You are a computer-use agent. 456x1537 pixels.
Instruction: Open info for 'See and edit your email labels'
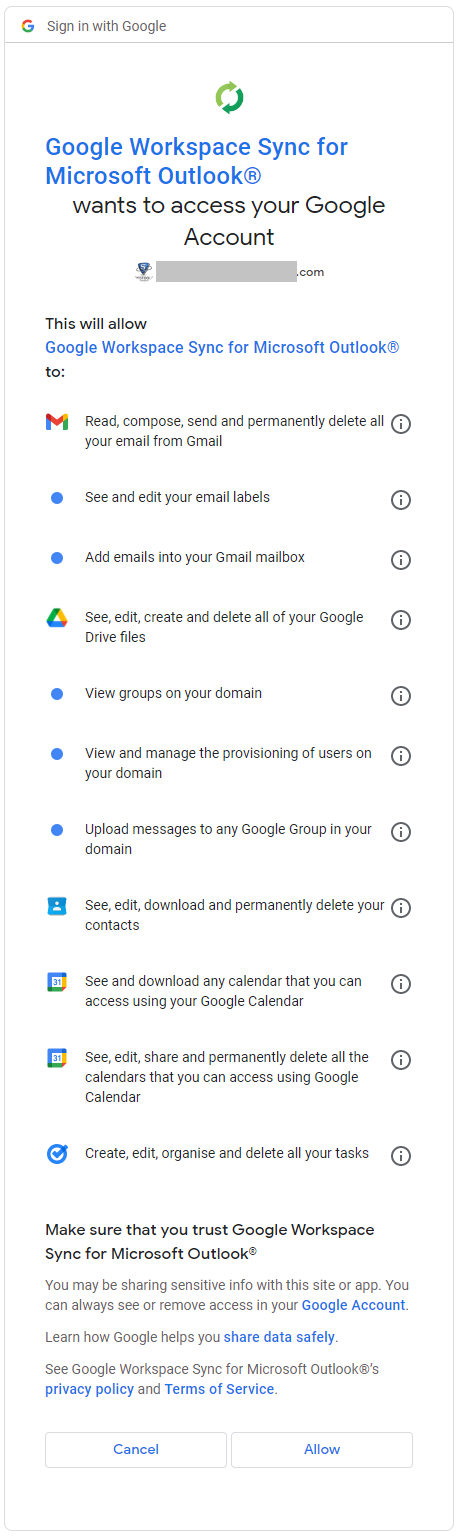[401, 500]
